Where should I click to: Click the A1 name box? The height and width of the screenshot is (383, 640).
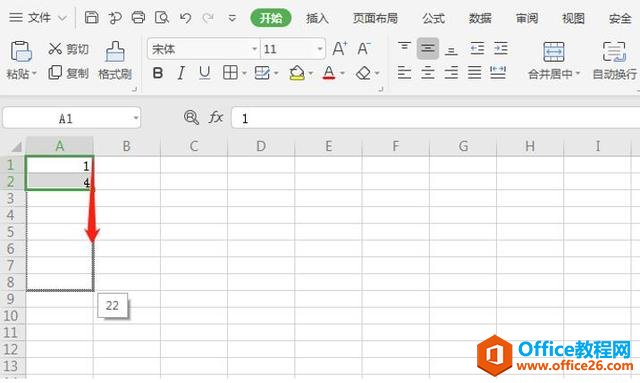65,118
